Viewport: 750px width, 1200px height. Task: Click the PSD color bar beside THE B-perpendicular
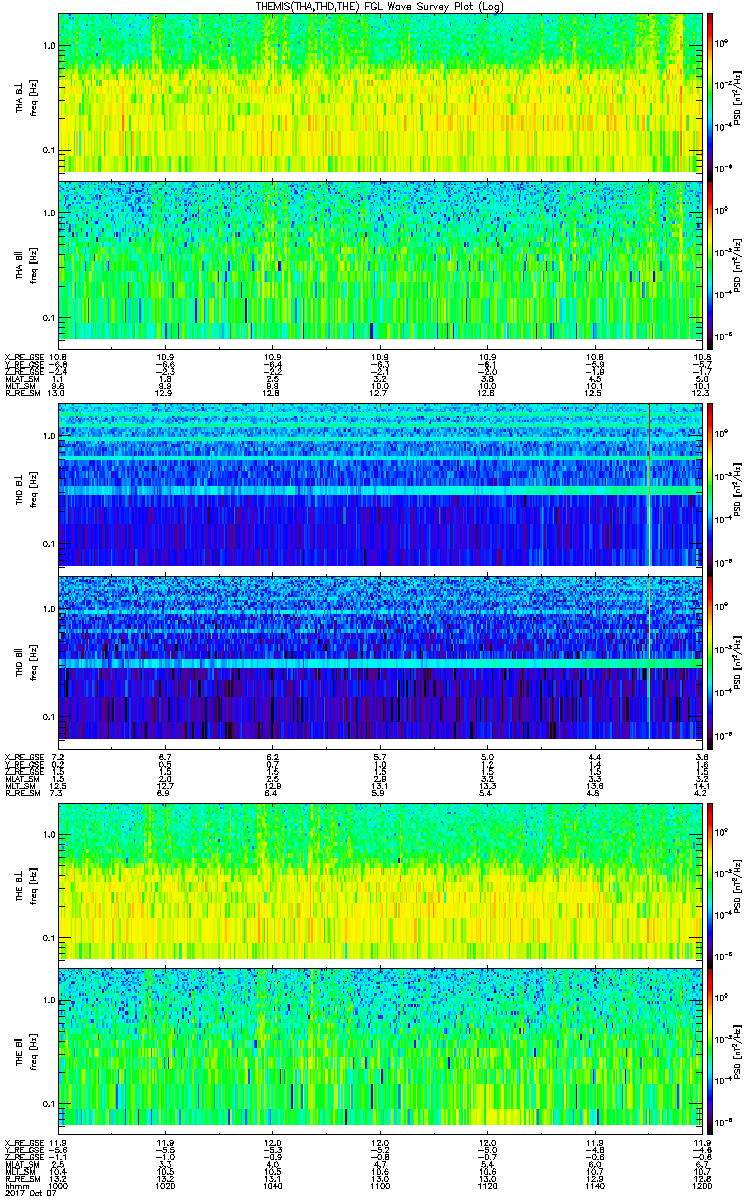point(710,880)
